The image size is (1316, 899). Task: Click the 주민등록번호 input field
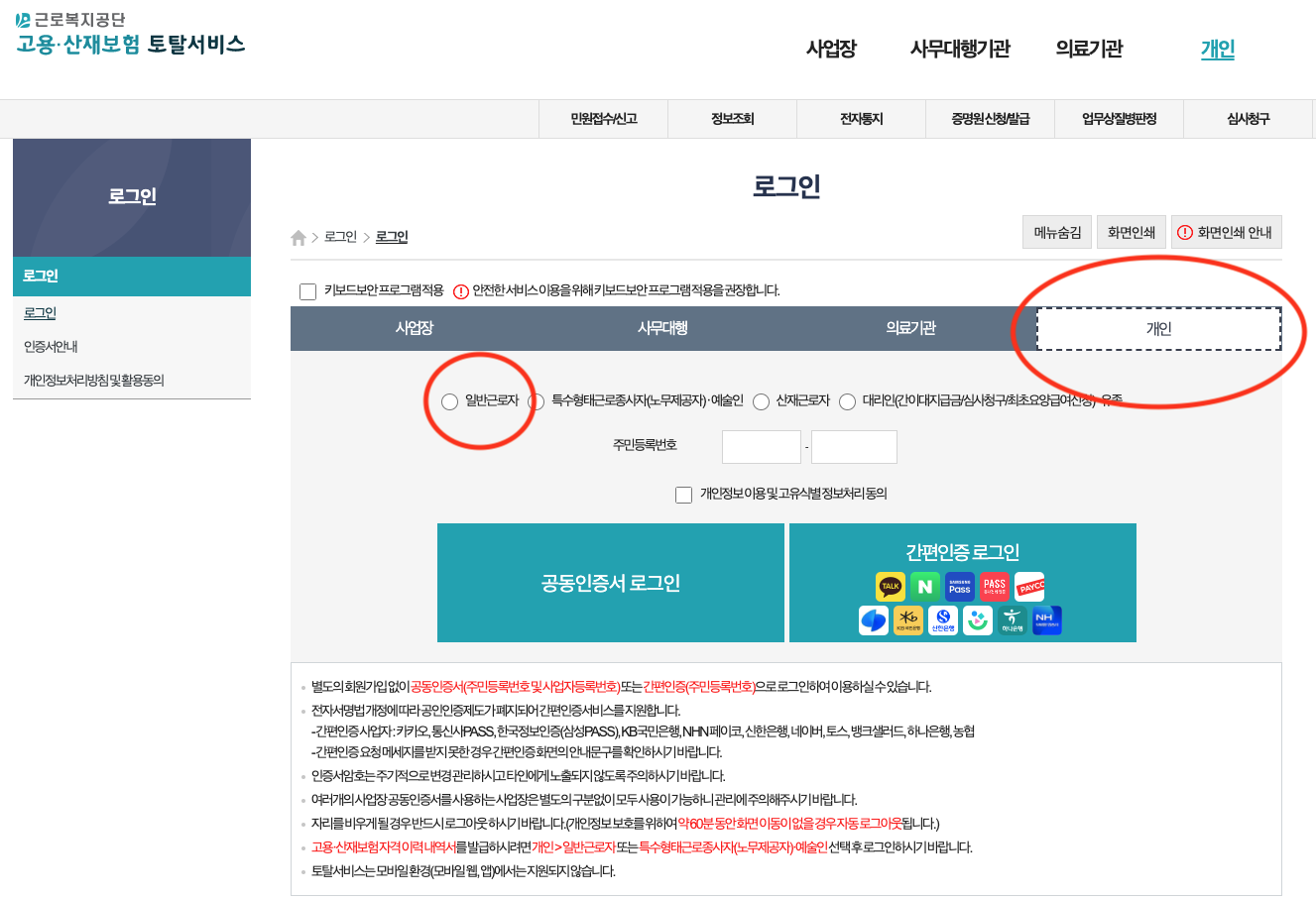click(761, 446)
